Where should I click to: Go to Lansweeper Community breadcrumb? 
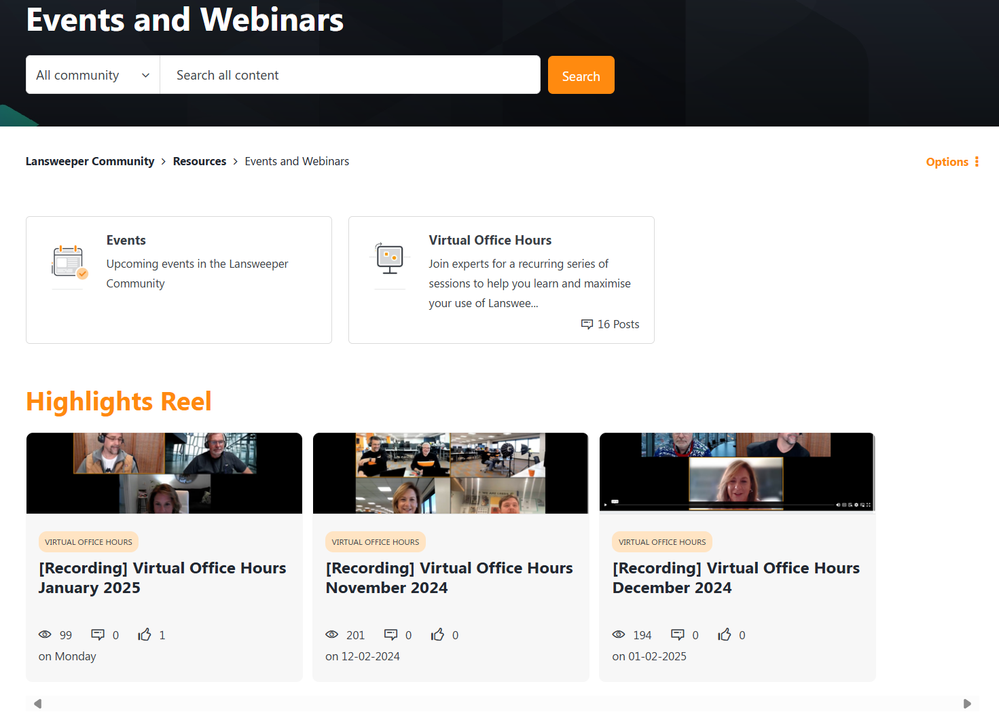pos(90,161)
